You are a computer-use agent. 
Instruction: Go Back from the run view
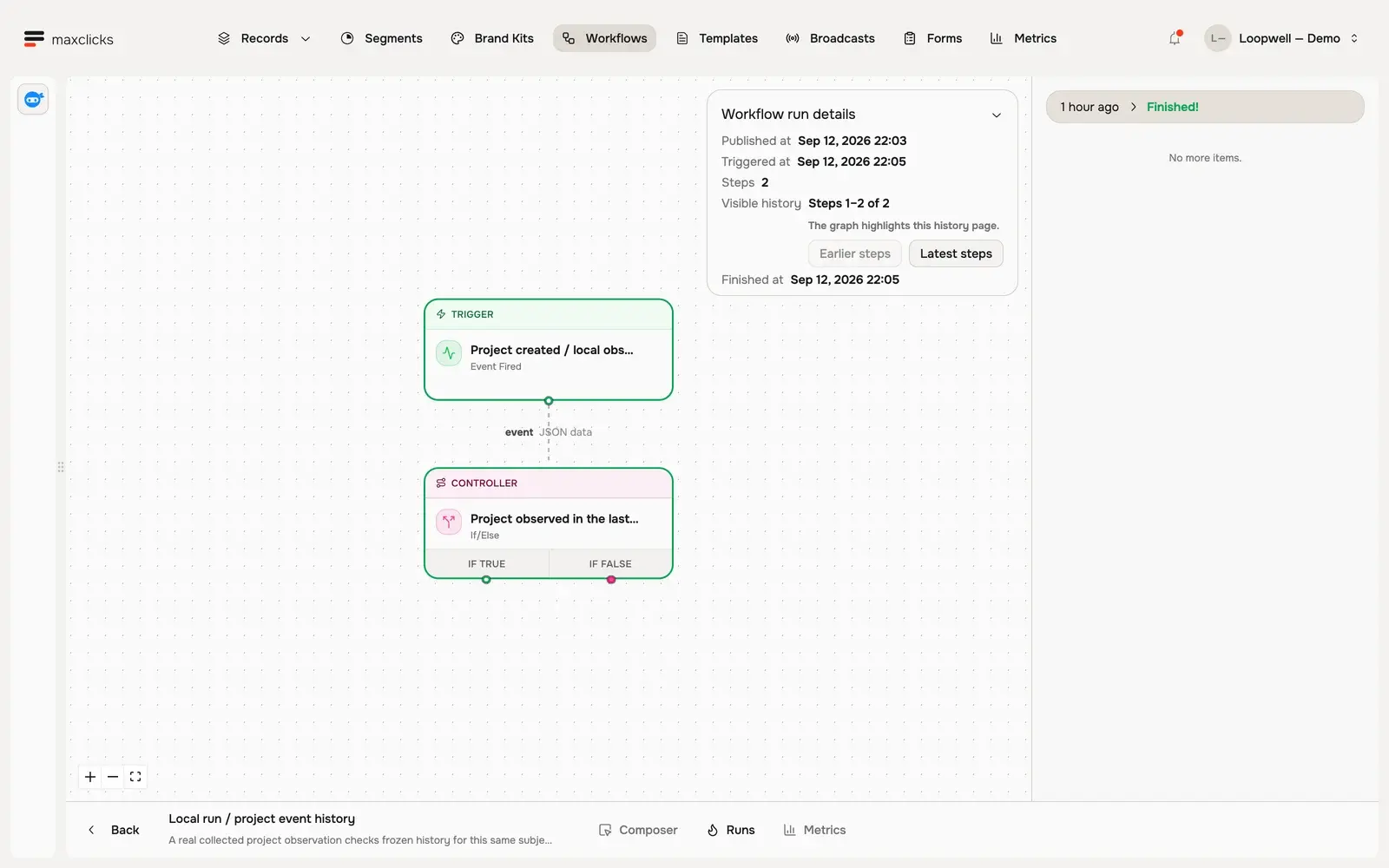tap(114, 830)
